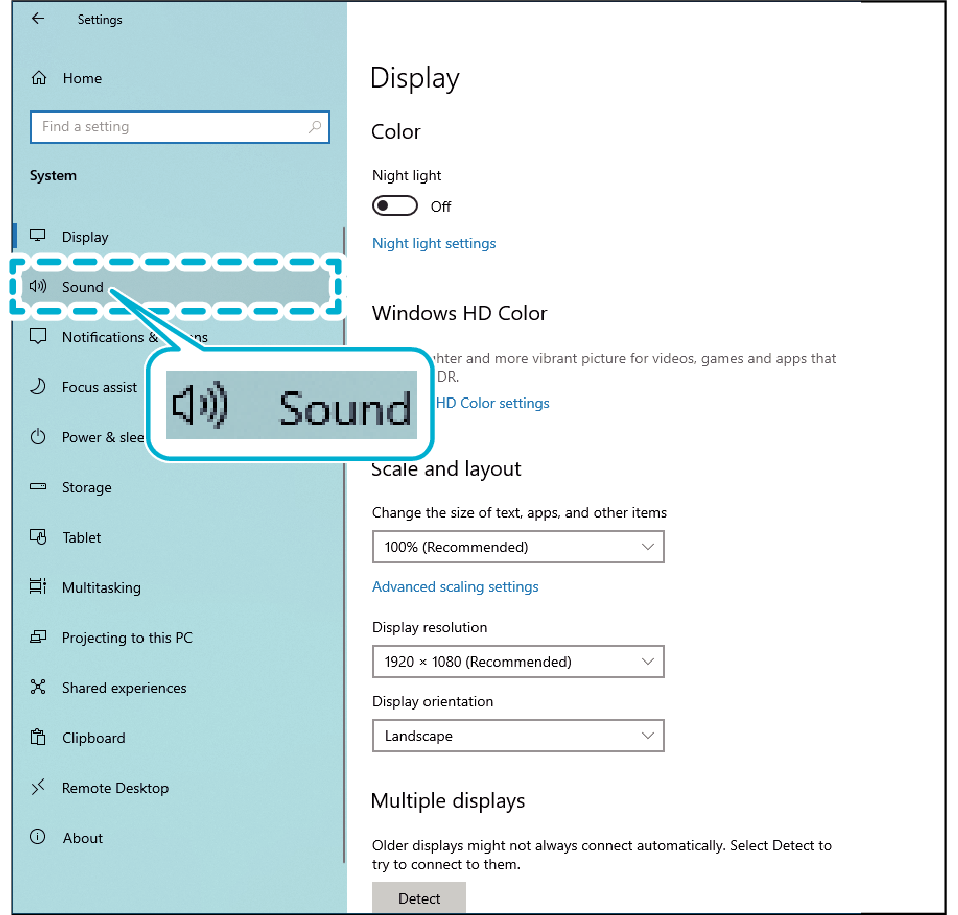Click the Clipboard icon in sidebar
This screenshot has height=915, width=958.
tap(38, 738)
